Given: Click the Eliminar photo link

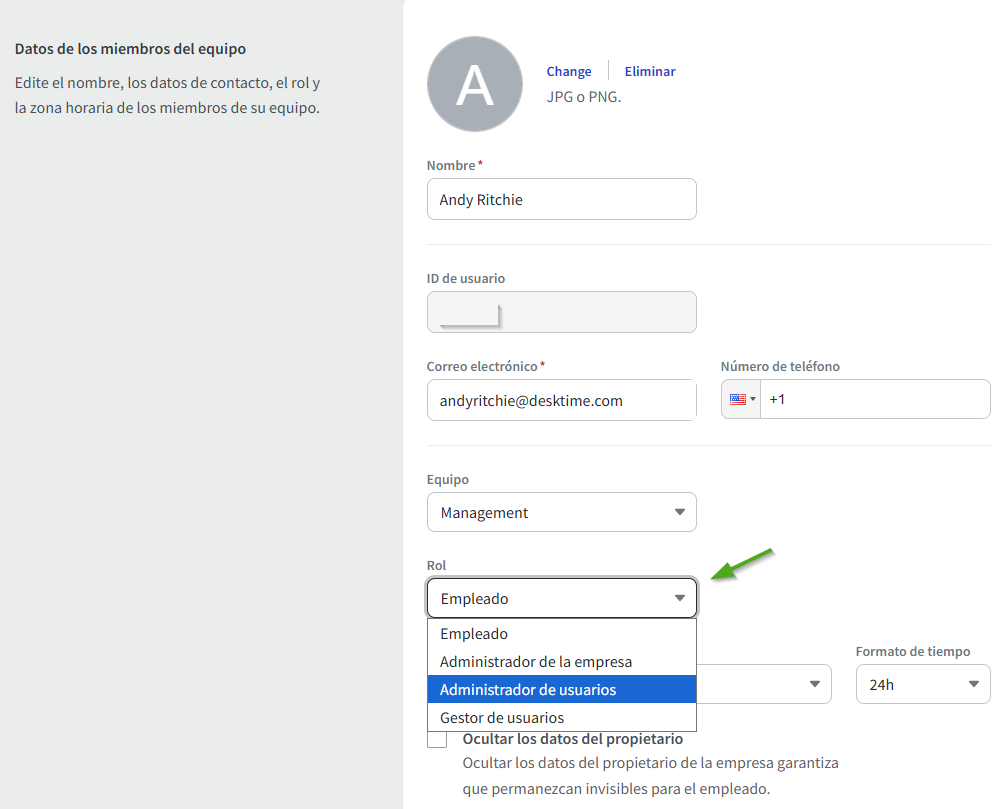Looking at the screenshot, I should click(650, 71).
